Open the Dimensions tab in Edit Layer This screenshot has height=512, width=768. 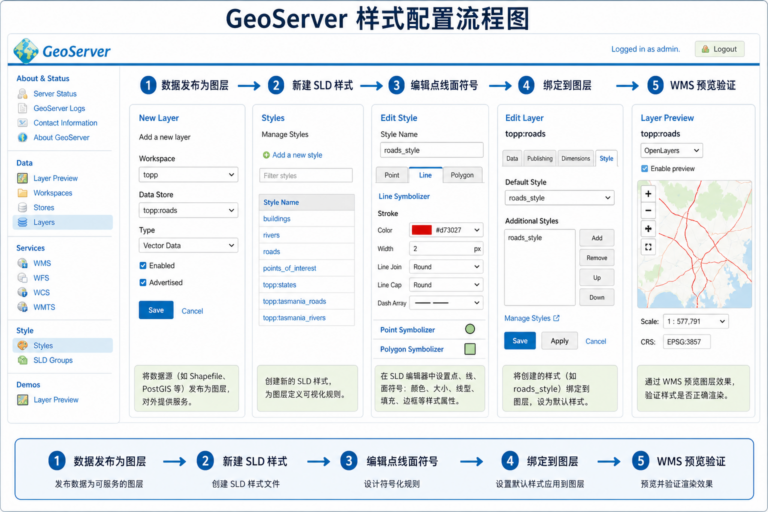point(576,158)
